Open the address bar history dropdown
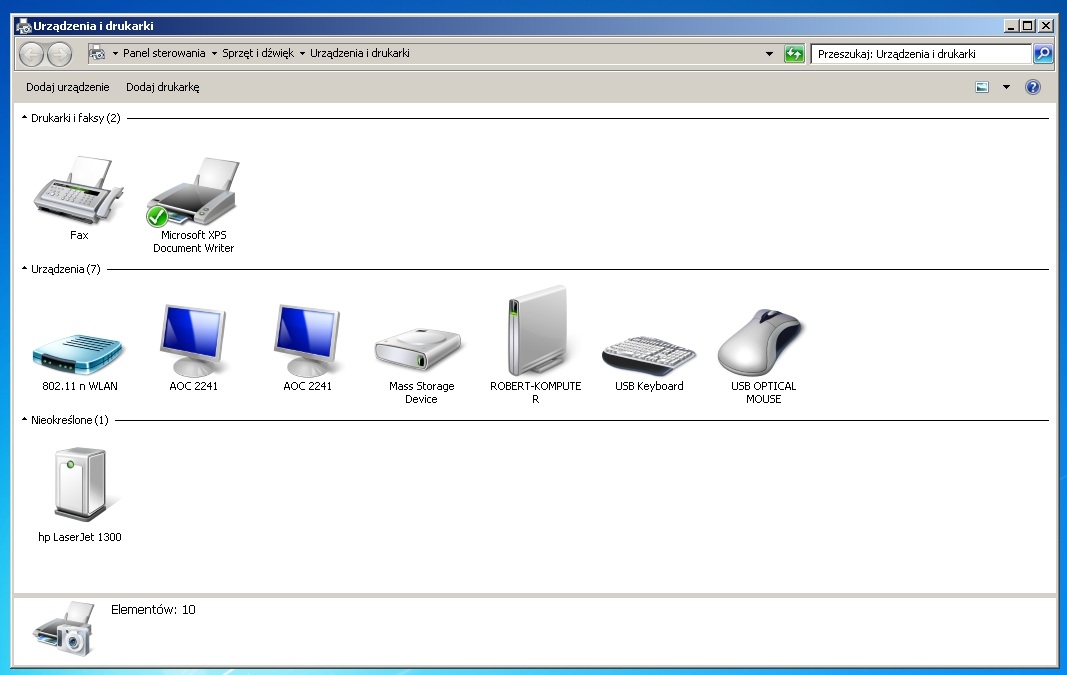The width and height of the screenshot is (1067, 675). pyautogui.click(x=769, y=54)
